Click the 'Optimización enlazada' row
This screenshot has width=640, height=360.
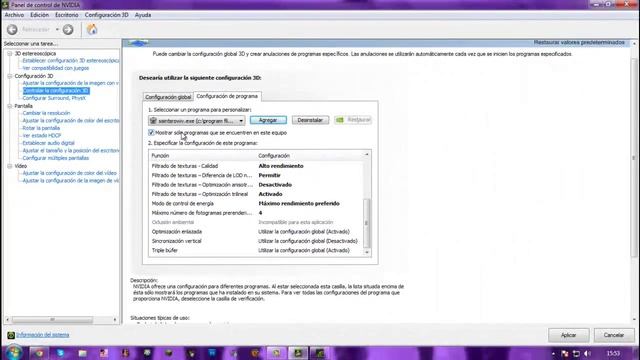click(x=256, y=232)
